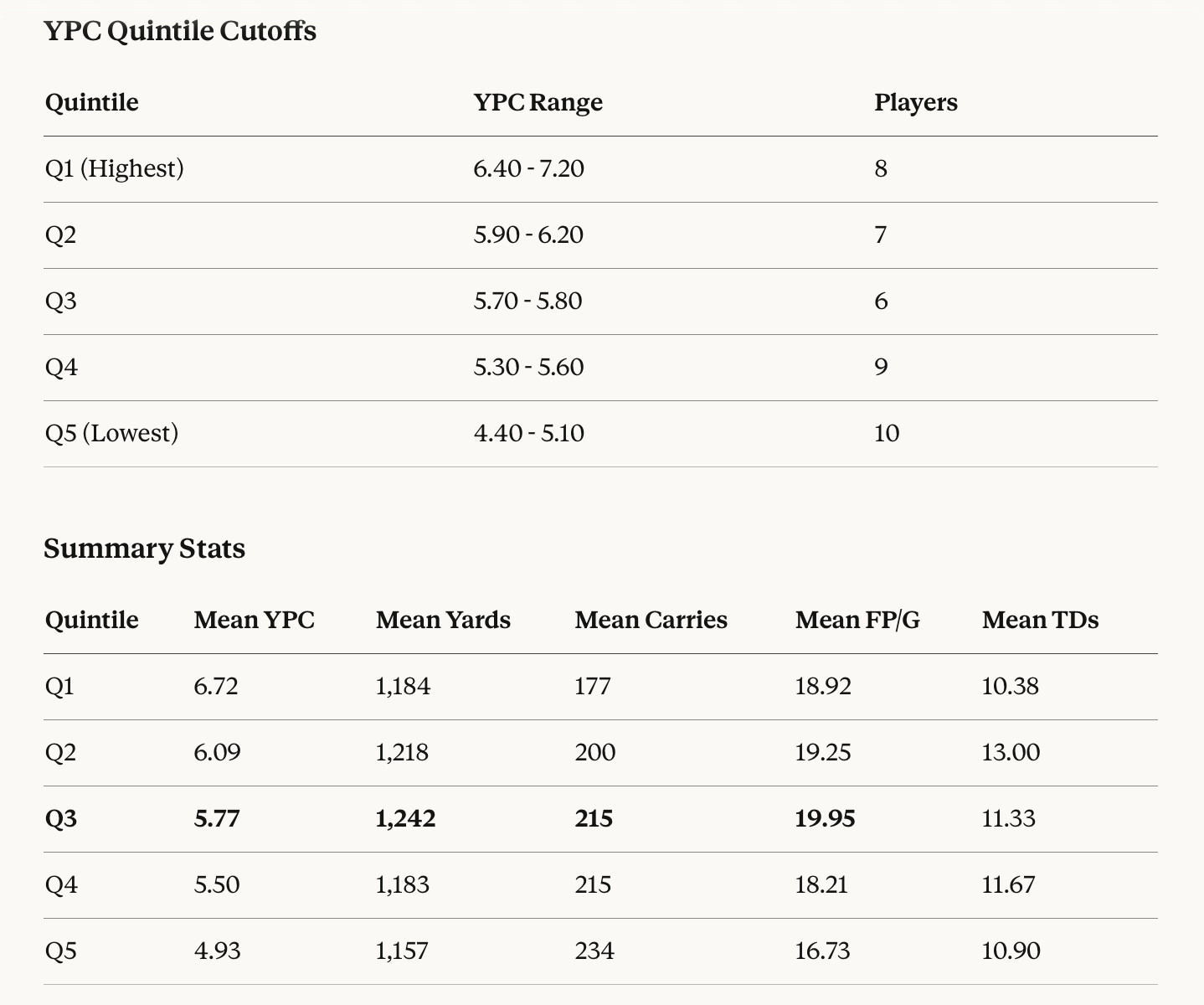The width and height of the screenshot is (1204, 1005).
Task: Select the Quintile column header in cutoffs table
Action: (92, 102)
